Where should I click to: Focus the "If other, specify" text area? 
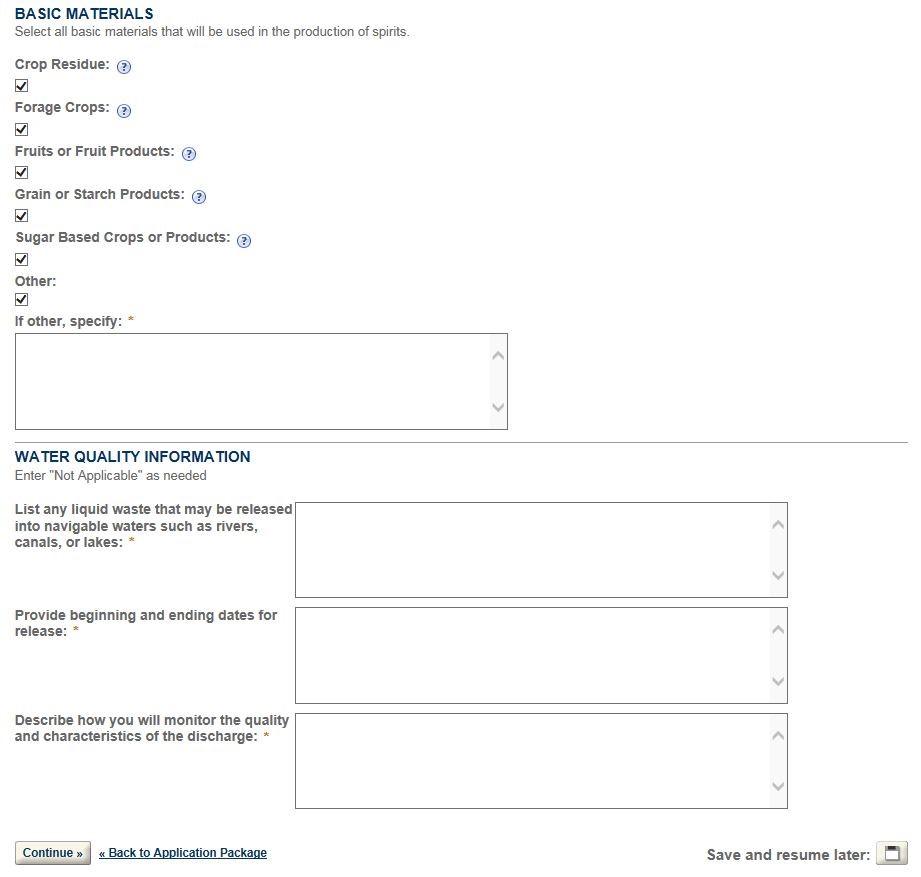252,381
